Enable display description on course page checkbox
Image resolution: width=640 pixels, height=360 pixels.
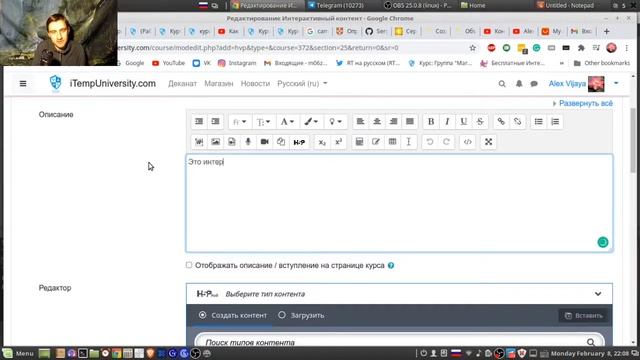coord(189,265)
